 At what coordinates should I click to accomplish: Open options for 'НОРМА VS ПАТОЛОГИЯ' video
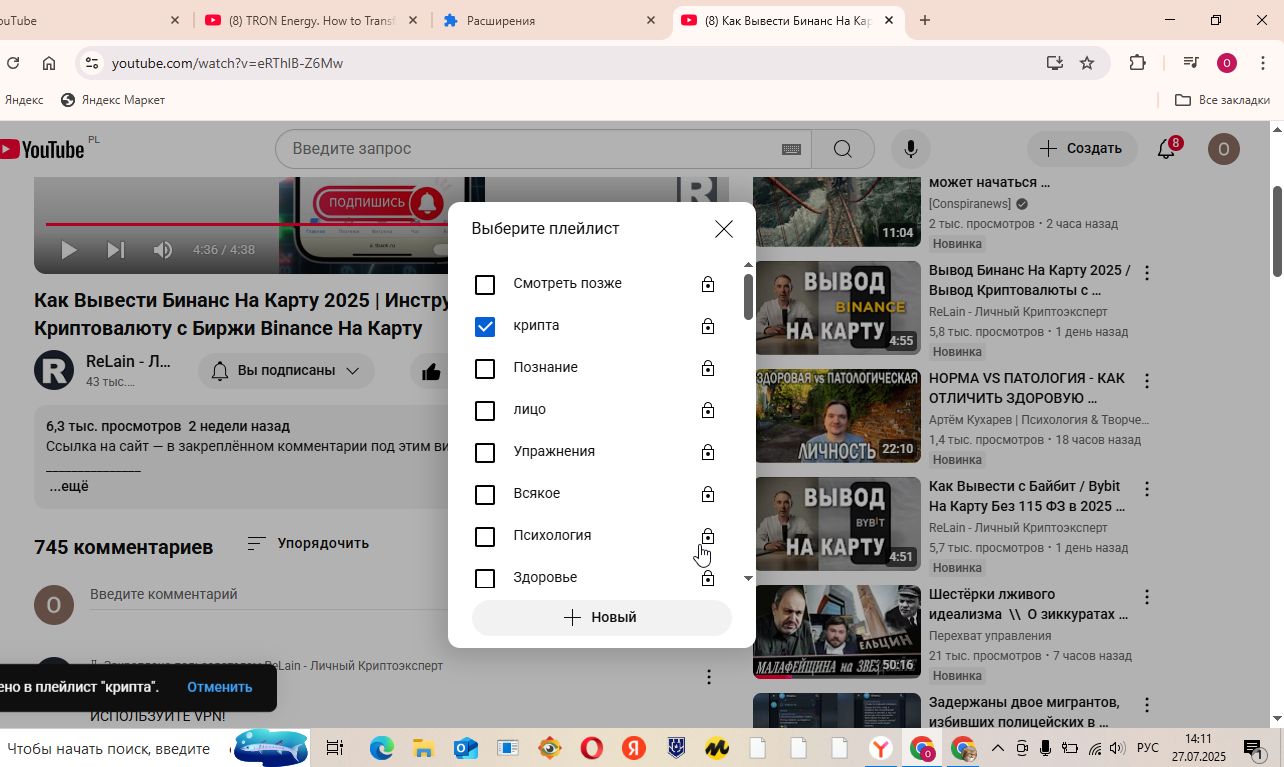point(1147,381)
